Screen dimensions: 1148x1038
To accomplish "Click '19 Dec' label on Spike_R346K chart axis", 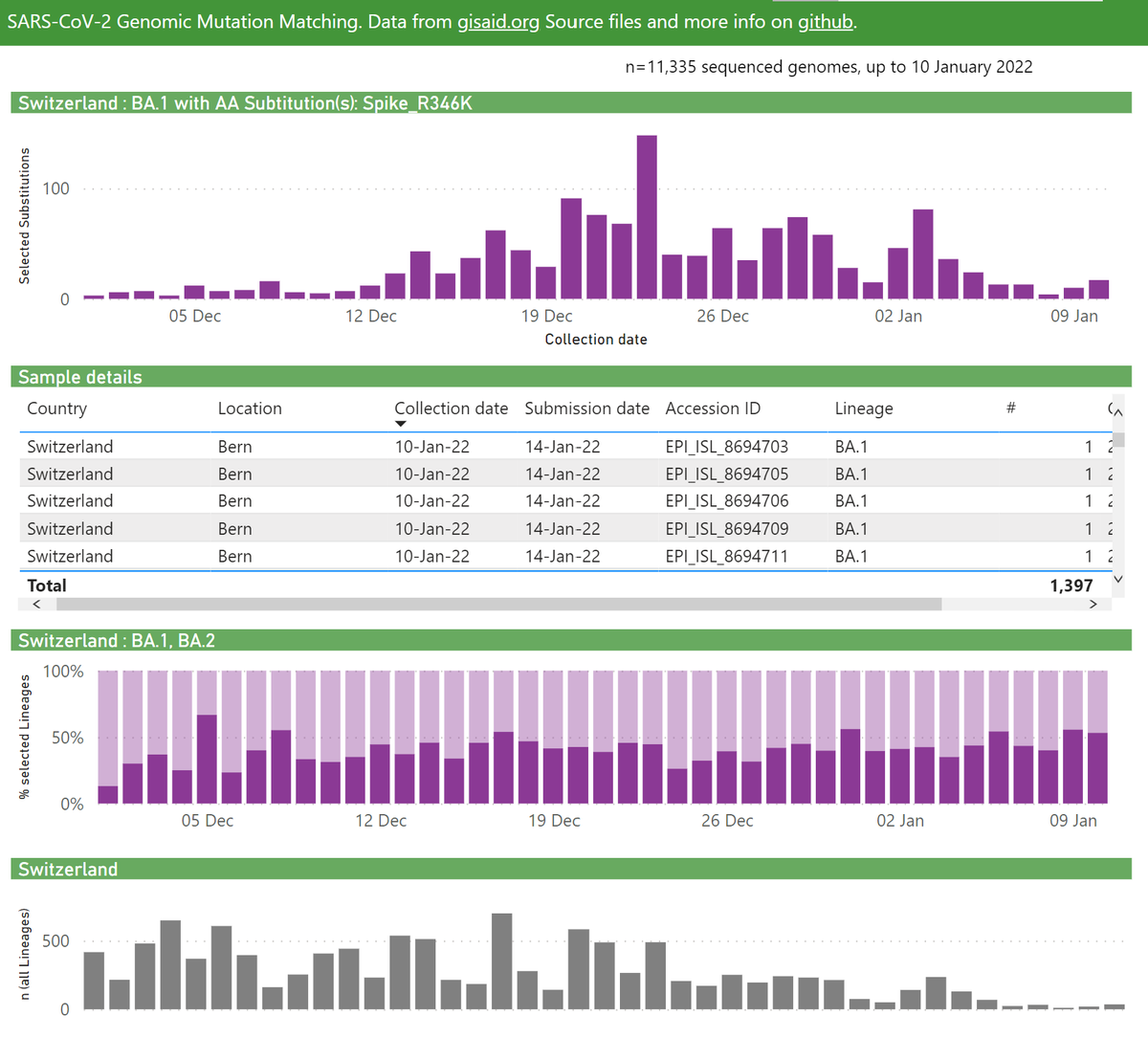I will click(547, 317).
